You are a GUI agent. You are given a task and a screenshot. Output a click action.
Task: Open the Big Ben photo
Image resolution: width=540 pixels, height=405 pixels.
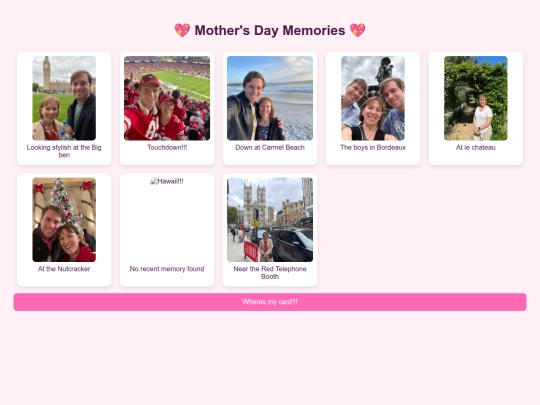coord(64,98)
